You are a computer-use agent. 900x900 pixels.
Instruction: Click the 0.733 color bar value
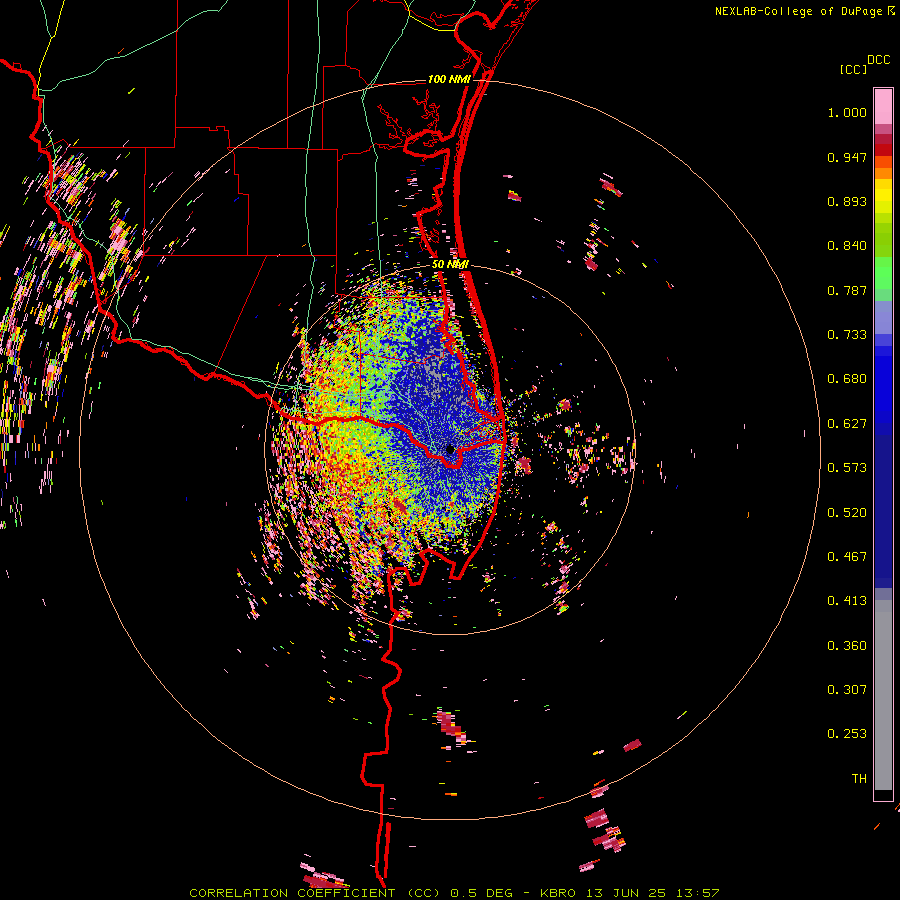(847, 335)
